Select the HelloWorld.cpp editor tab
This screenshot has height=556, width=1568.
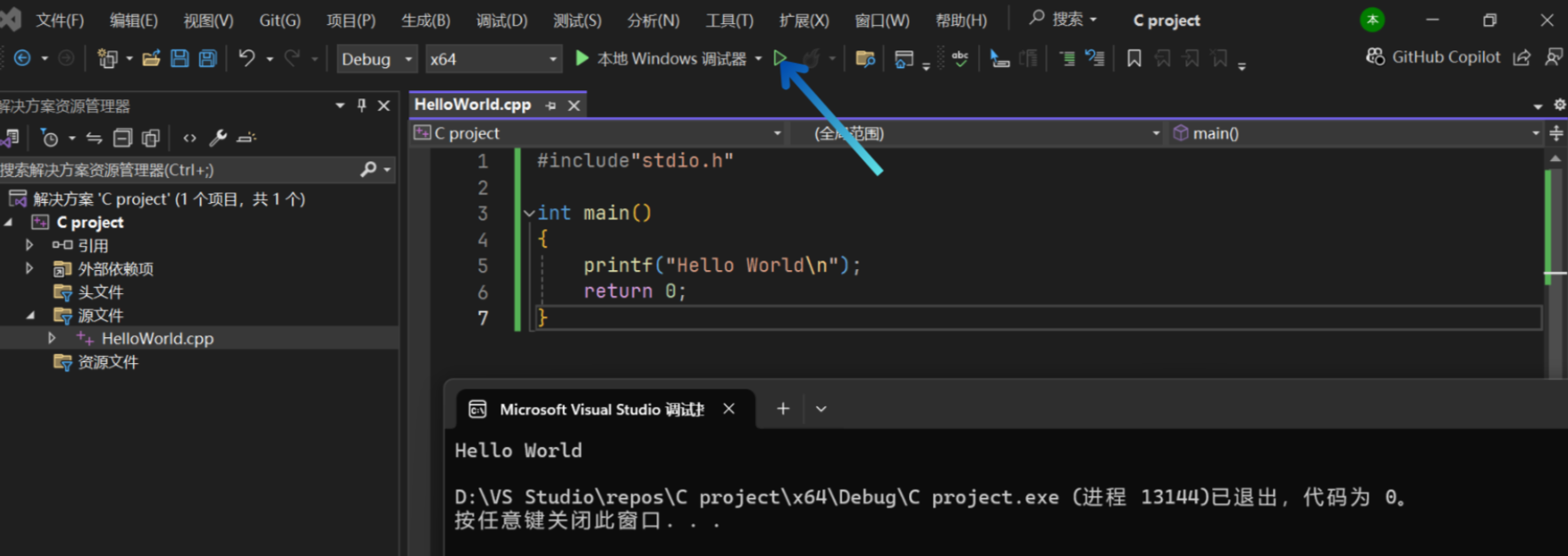coord(473,104)
